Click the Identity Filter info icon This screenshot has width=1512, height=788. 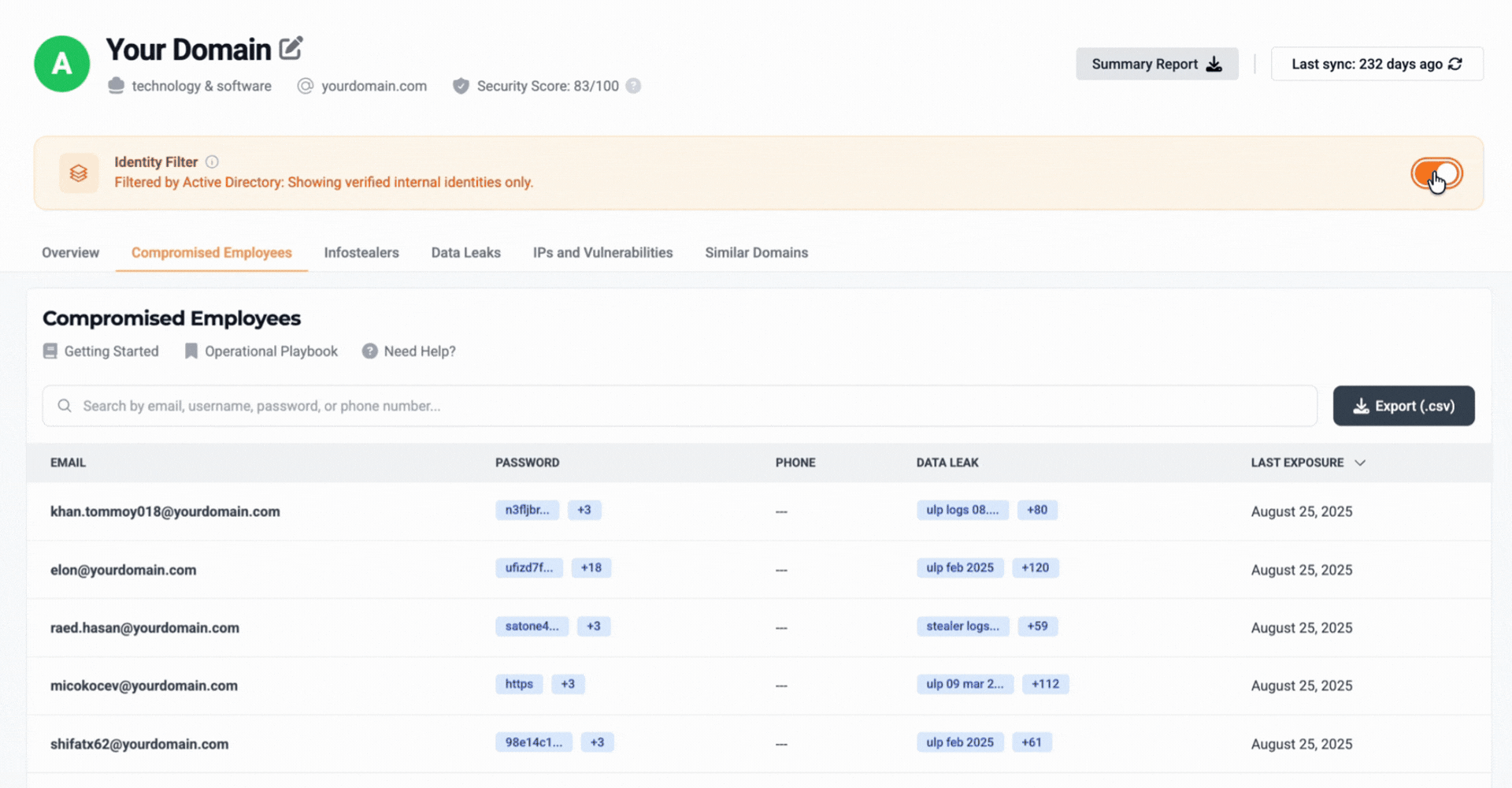(212, 162)
